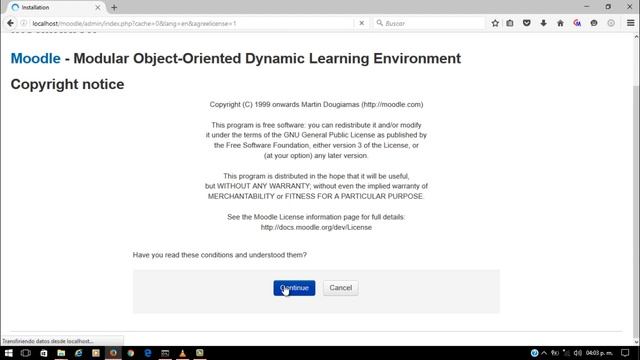Open the Windows Store taskbar icon
640x360 pixels.
[44, 353]
